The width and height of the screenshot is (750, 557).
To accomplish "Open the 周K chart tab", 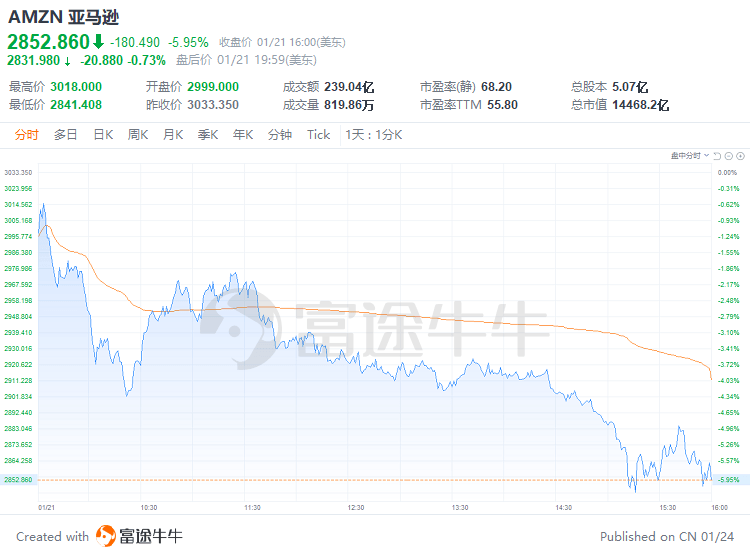I will pos(138,135).
